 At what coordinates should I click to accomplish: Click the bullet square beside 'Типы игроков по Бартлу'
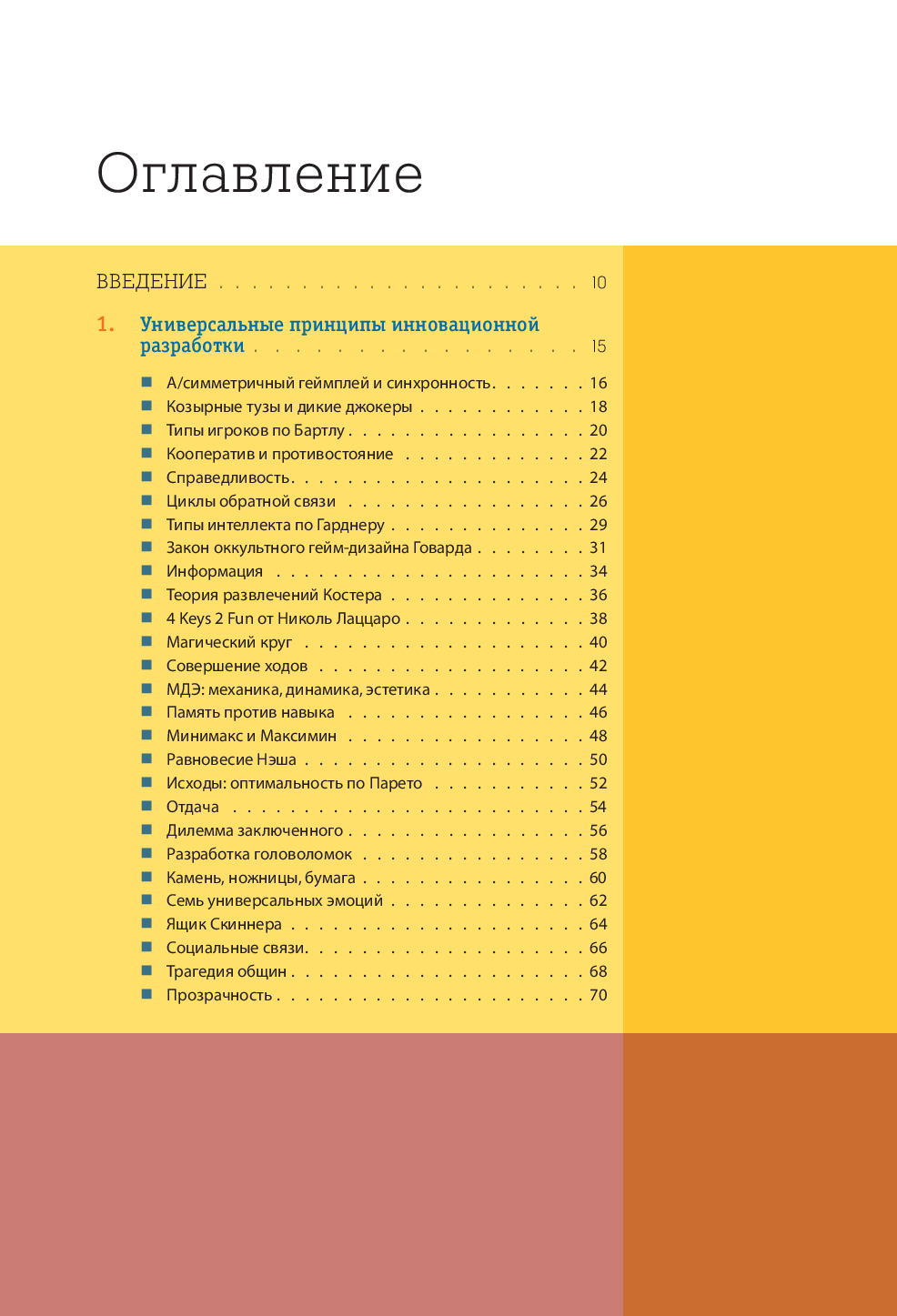pos(146,429)
